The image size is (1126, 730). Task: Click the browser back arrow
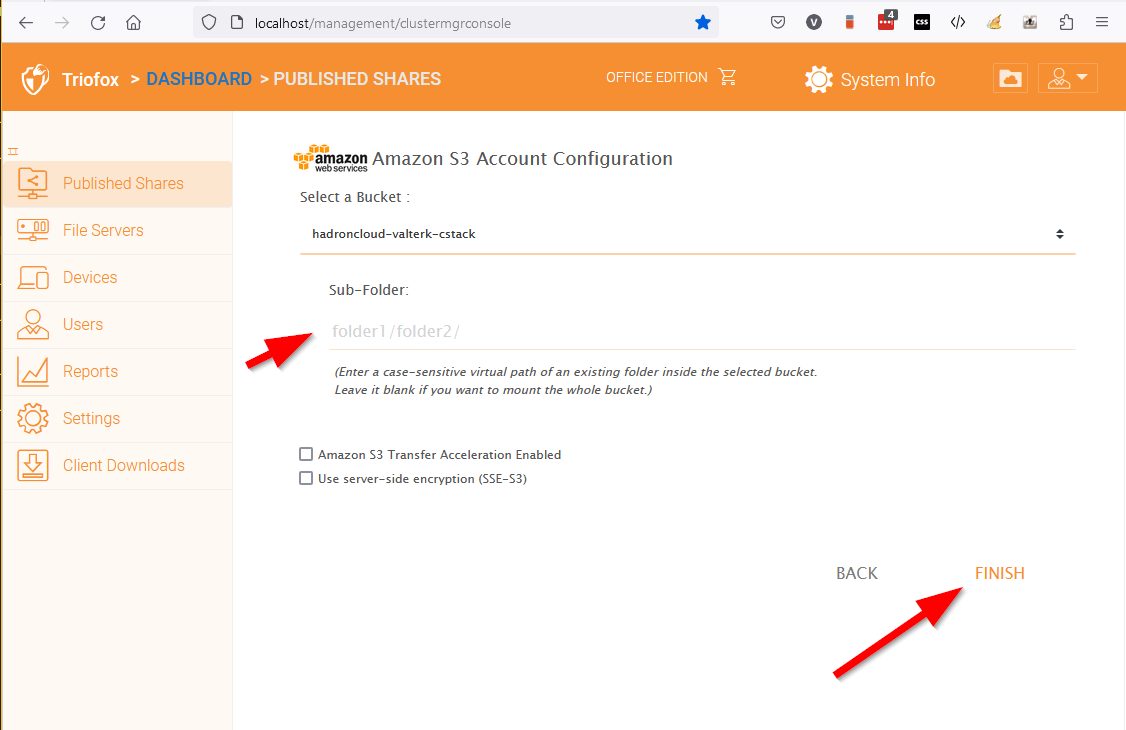pyautogui.click(x=26, y=23)
